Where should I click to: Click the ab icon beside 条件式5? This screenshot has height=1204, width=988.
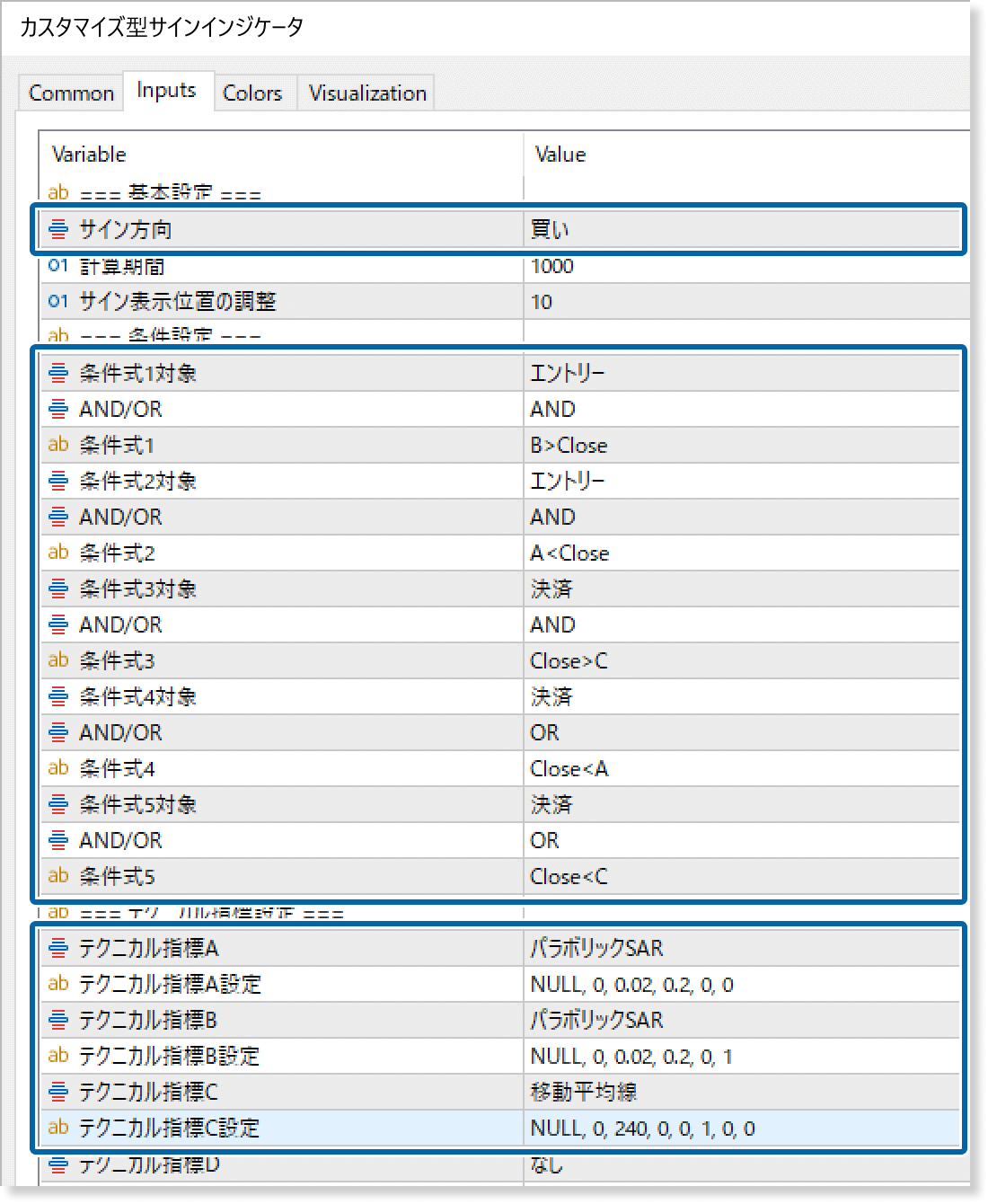(x=57, y=876)
